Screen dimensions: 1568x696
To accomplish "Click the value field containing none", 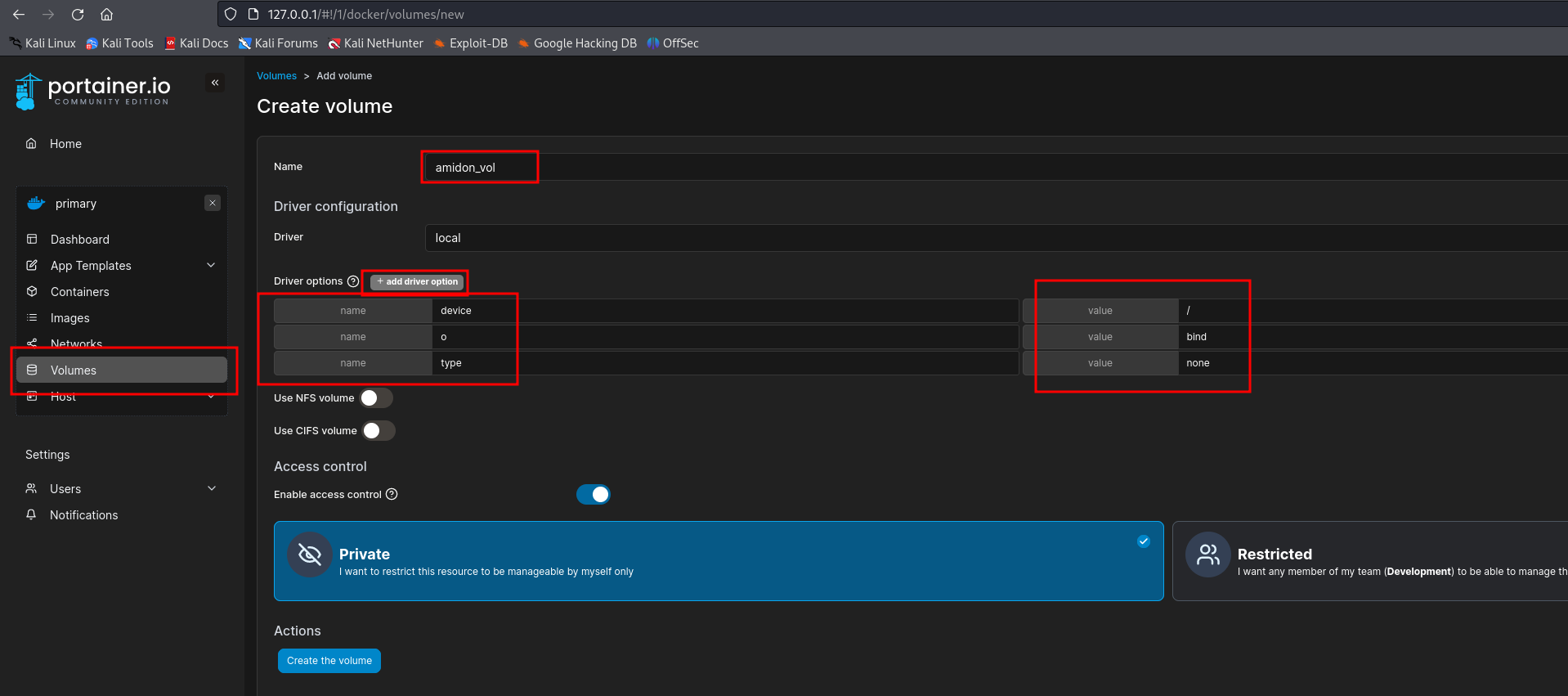I will (x=1373, y=363).
